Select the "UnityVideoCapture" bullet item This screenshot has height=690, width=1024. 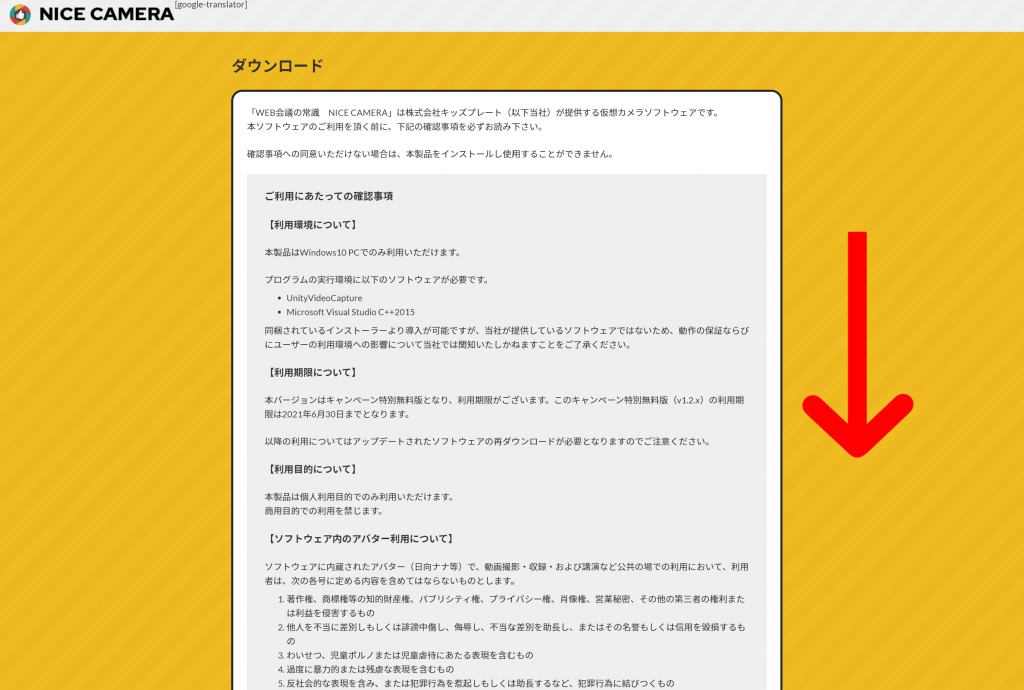coord(324,298)
